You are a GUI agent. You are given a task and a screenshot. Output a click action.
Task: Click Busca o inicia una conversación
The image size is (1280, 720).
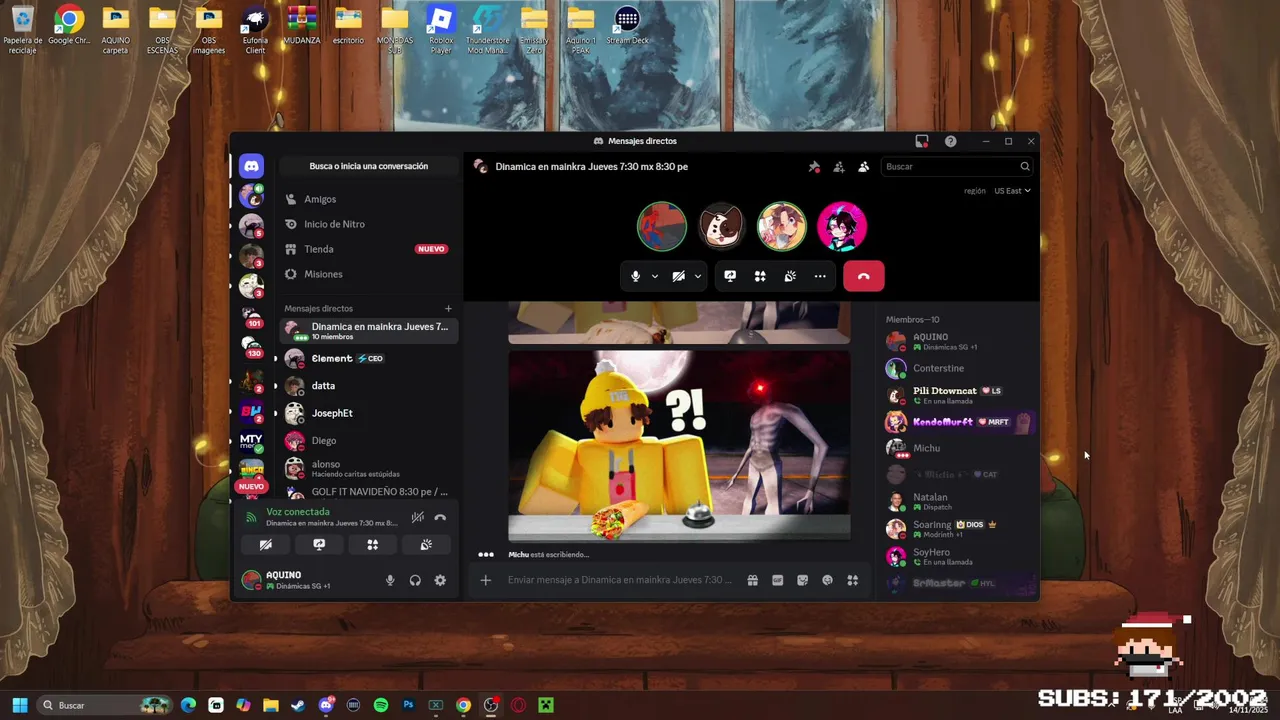pos(368,166)
